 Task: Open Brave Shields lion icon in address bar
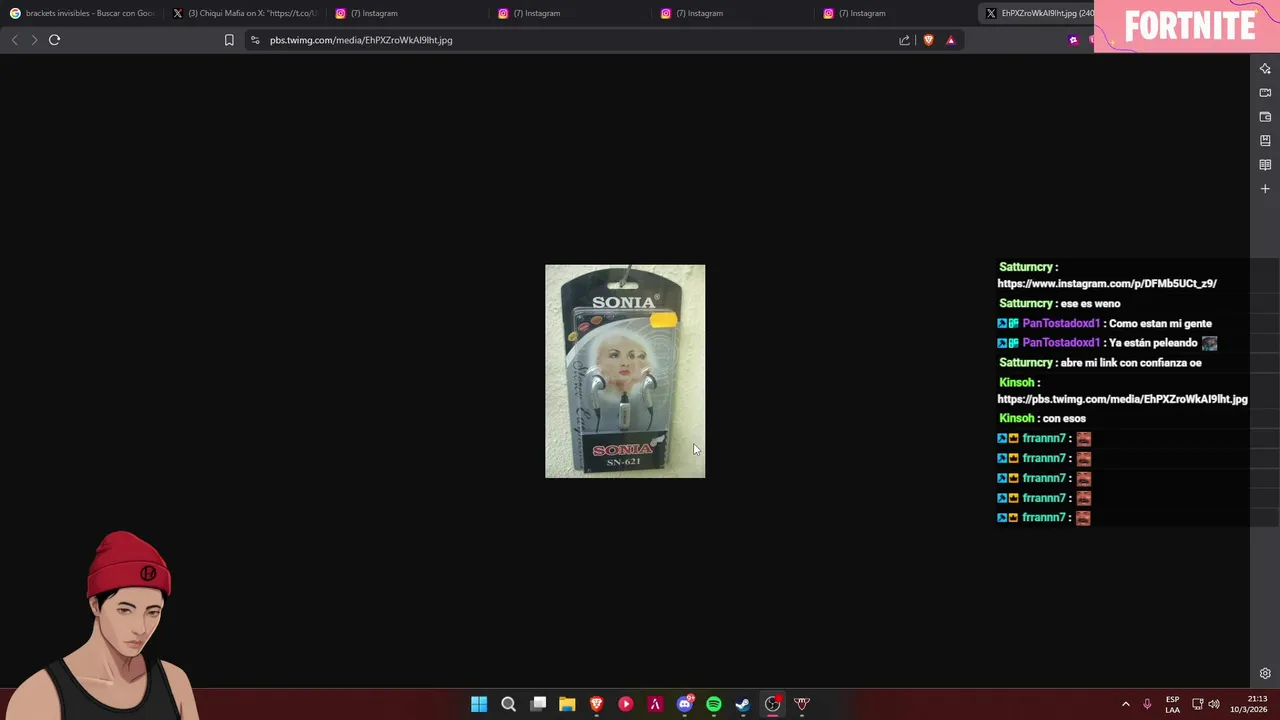tap(928, 40)
